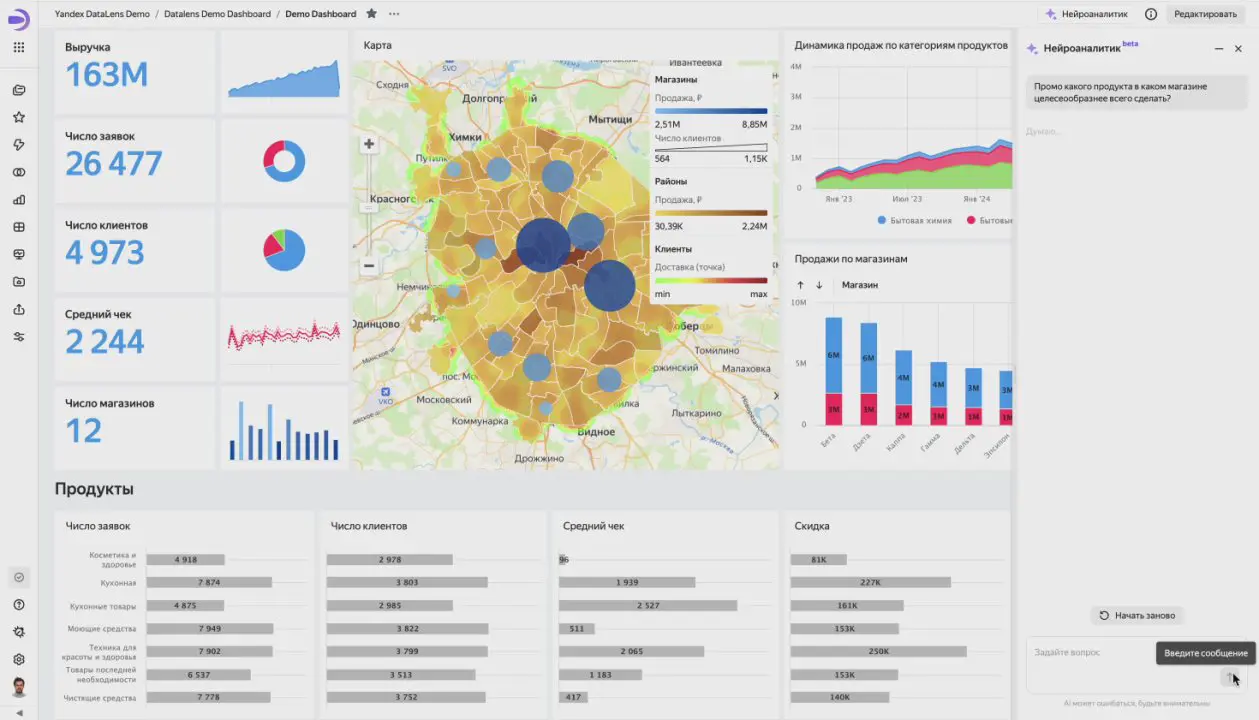Click the Редактировать button
The height and width of the screenshot is (720, 1259).
coord(1205,14)
